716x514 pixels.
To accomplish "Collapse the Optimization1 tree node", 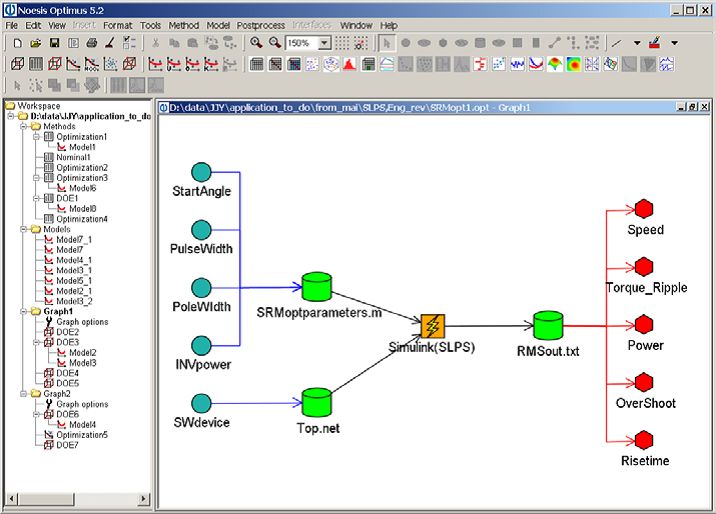I will pos(36,136).
